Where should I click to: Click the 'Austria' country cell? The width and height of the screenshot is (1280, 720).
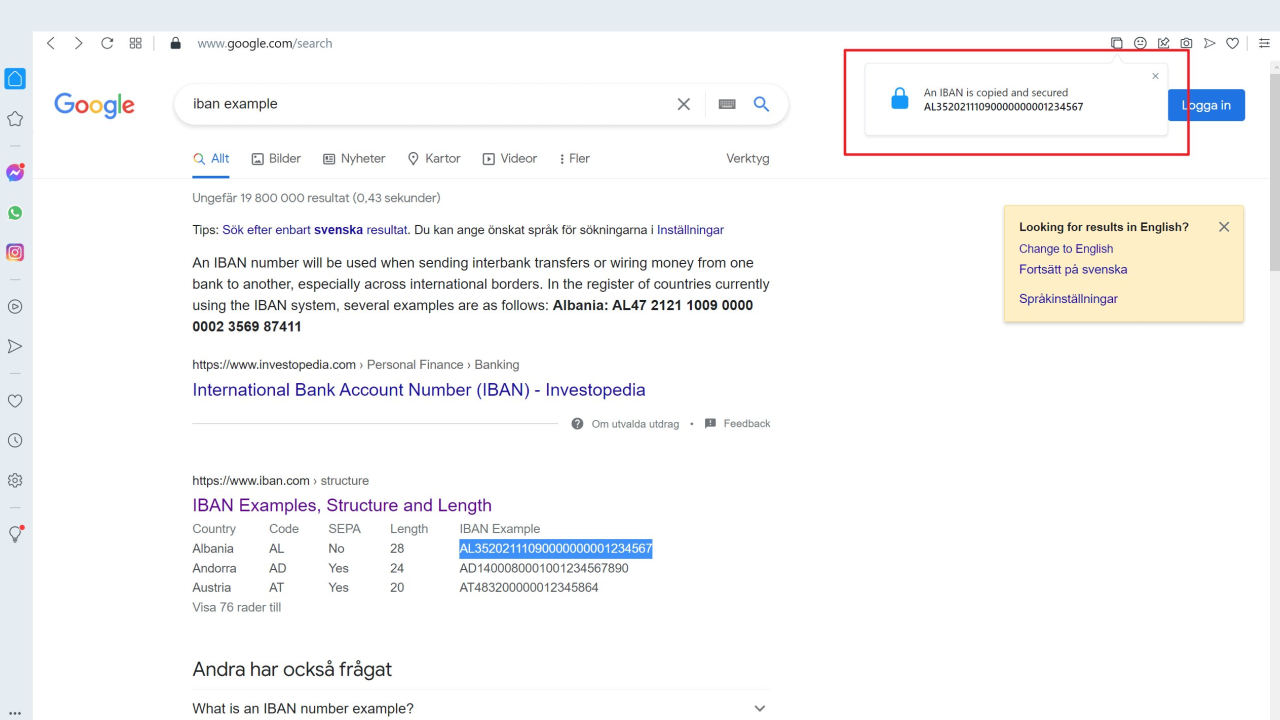(x=211, y=588)
